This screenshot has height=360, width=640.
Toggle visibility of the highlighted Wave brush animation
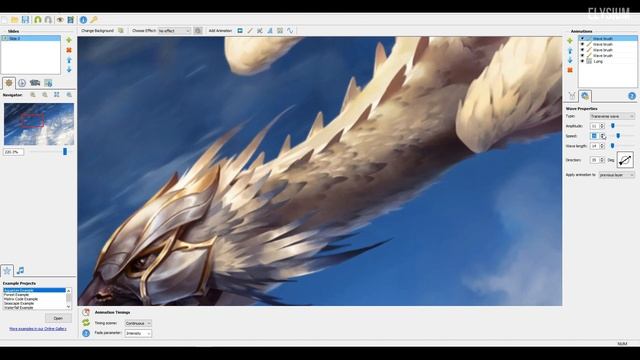[582, 38]
